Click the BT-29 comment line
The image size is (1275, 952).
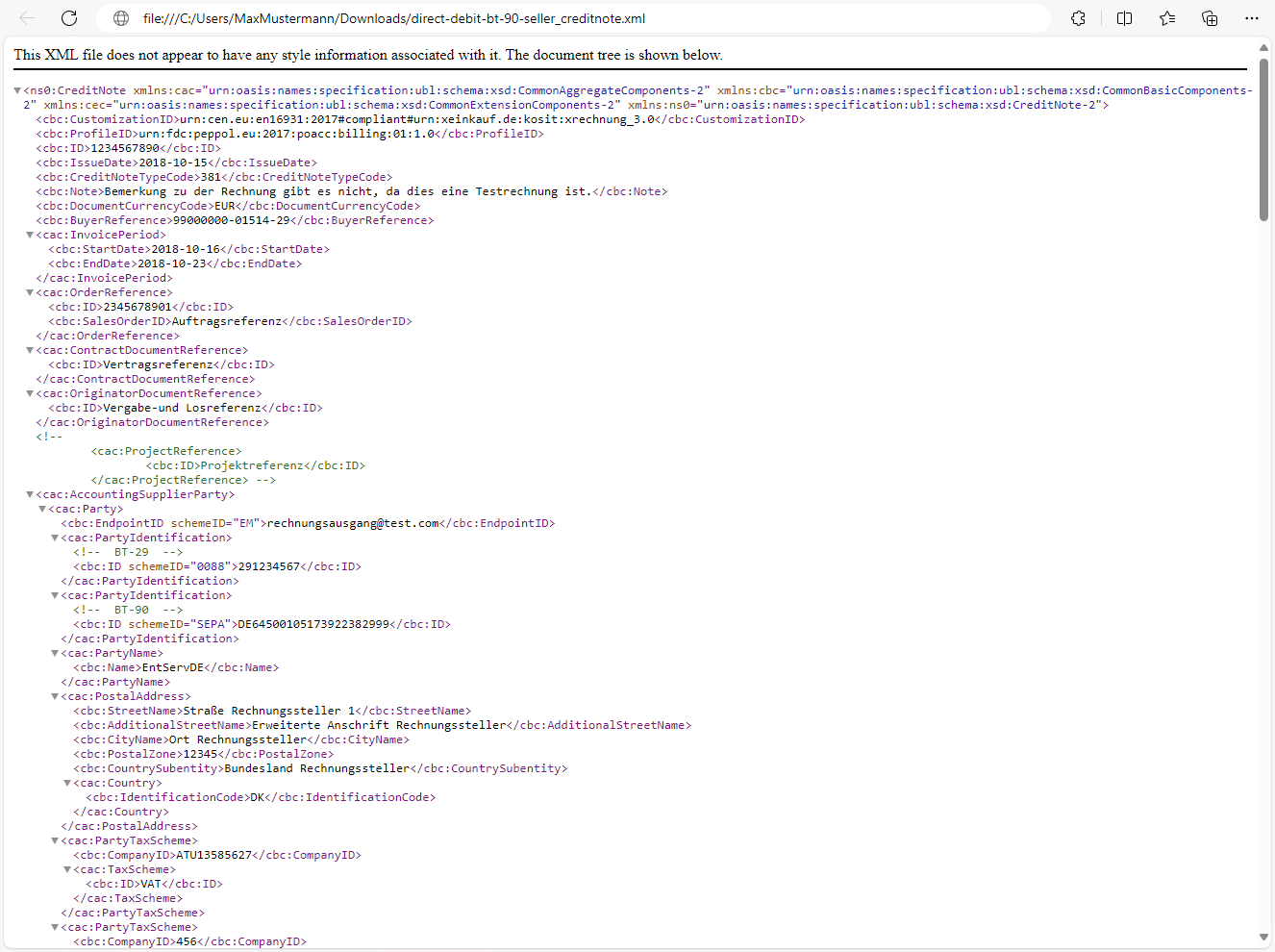(x=128, y=552)
